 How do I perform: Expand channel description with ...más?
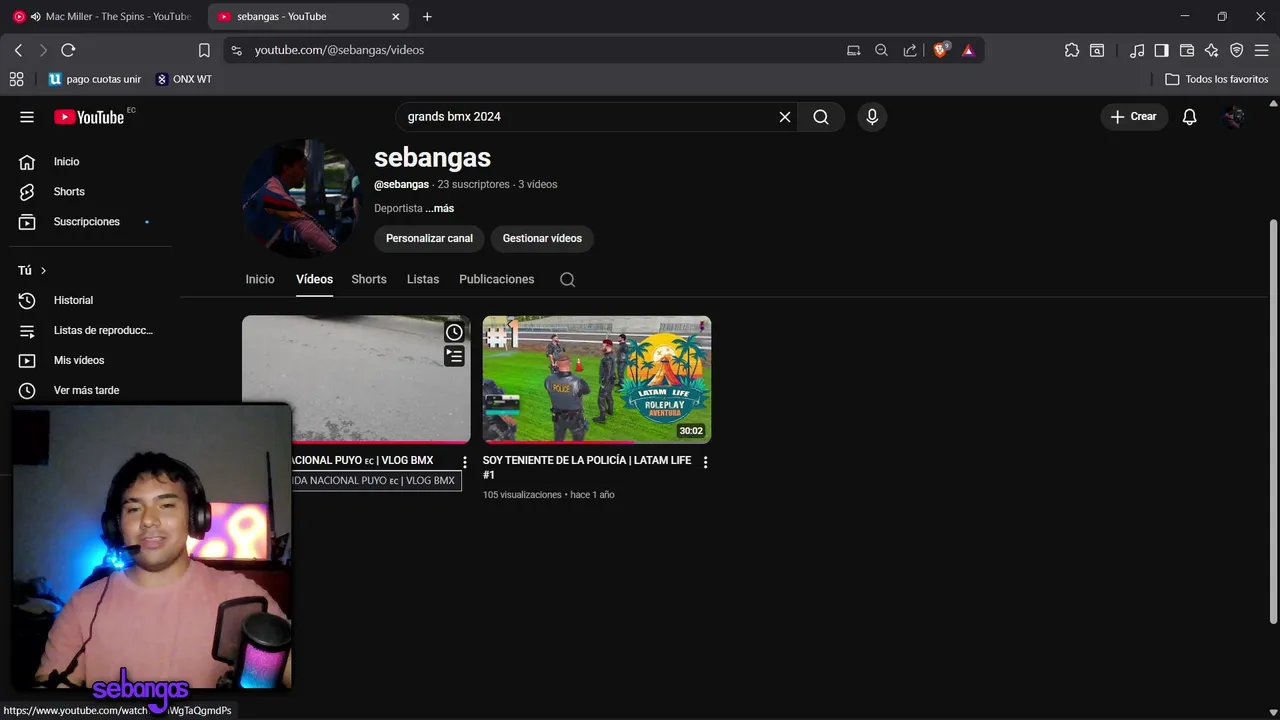tap(439, 209)
